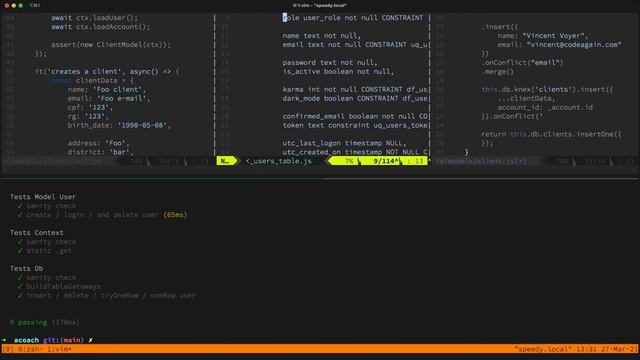Click the '.insert({' line in right pane

[x=500, y=27]
